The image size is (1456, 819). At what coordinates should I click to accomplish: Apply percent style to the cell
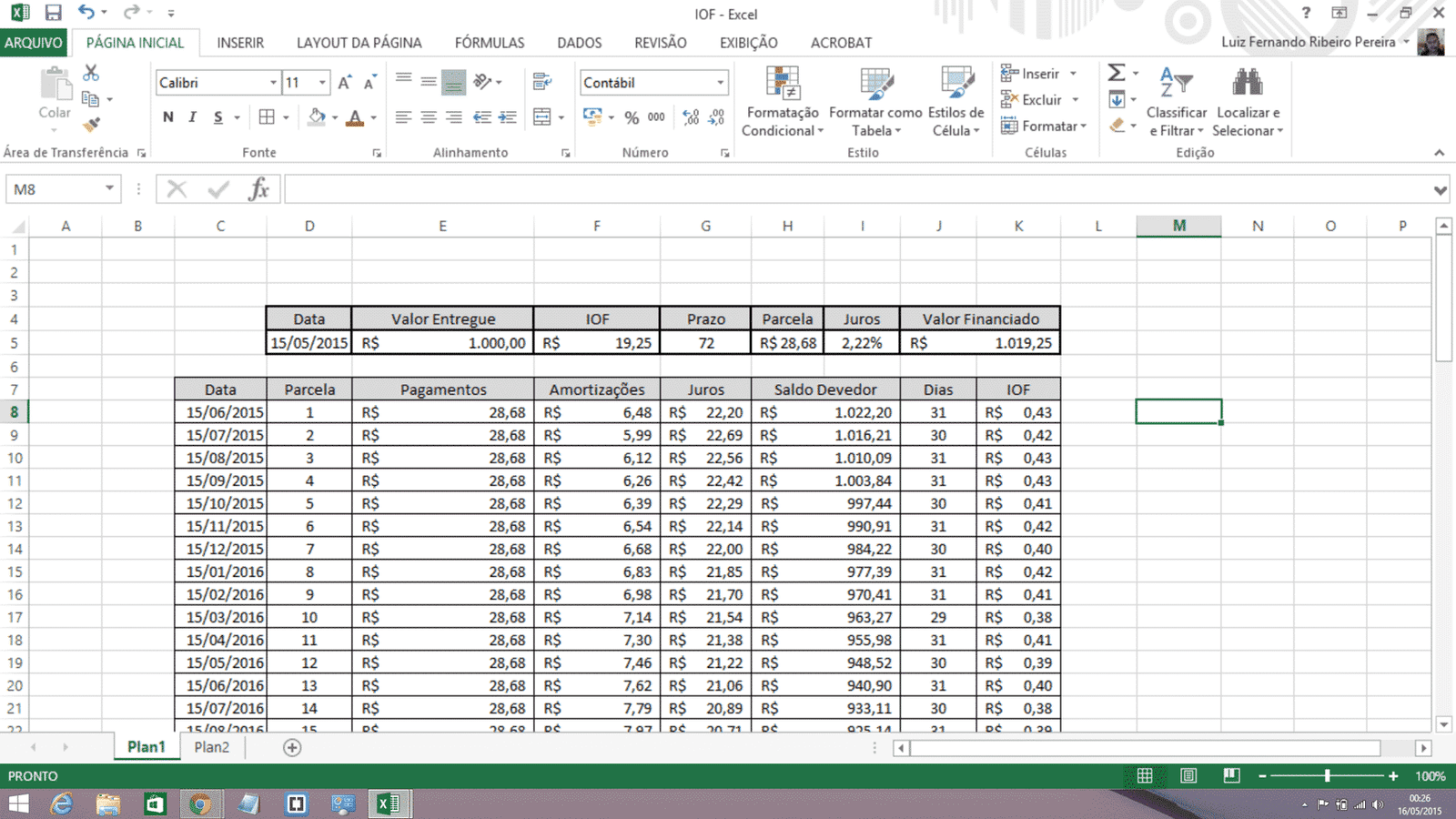click(x=632, y=117)
